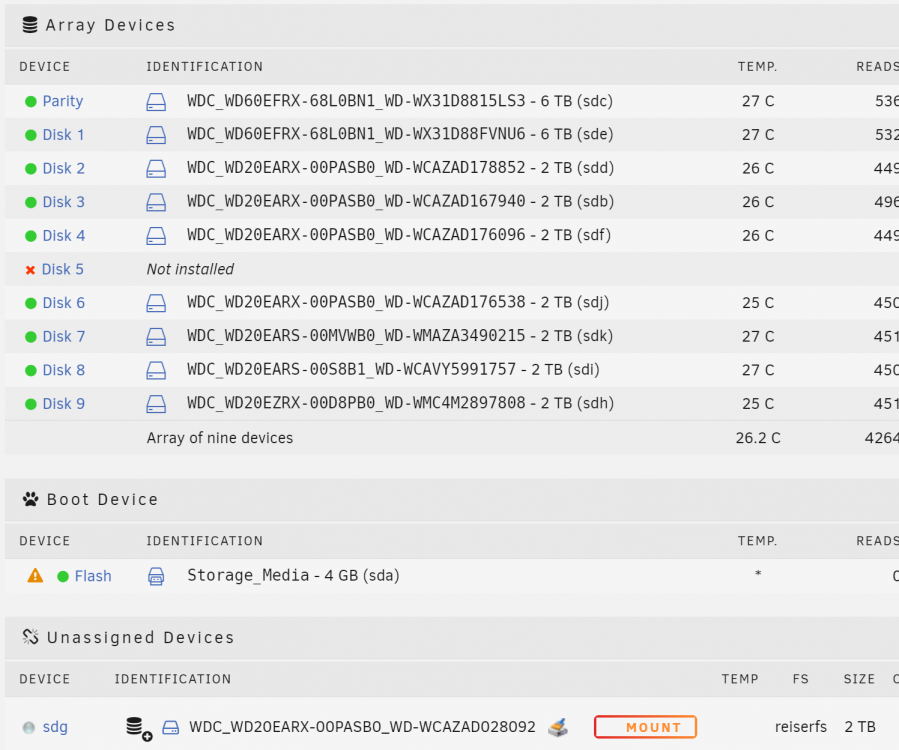Click the red X next to Disk 5
The image size is (899, 750).
point(30,270)
